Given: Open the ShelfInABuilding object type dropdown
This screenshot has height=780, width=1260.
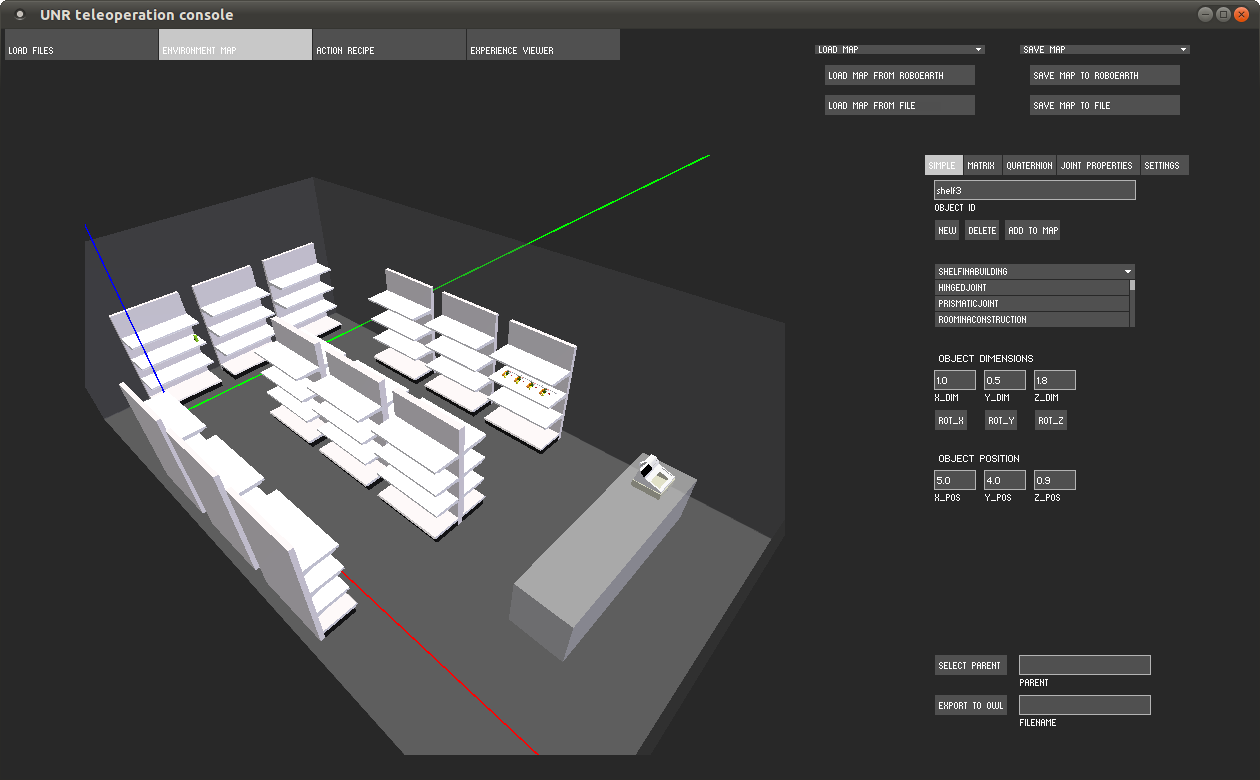Looking at the screenshot, I should pos(1034,271).
